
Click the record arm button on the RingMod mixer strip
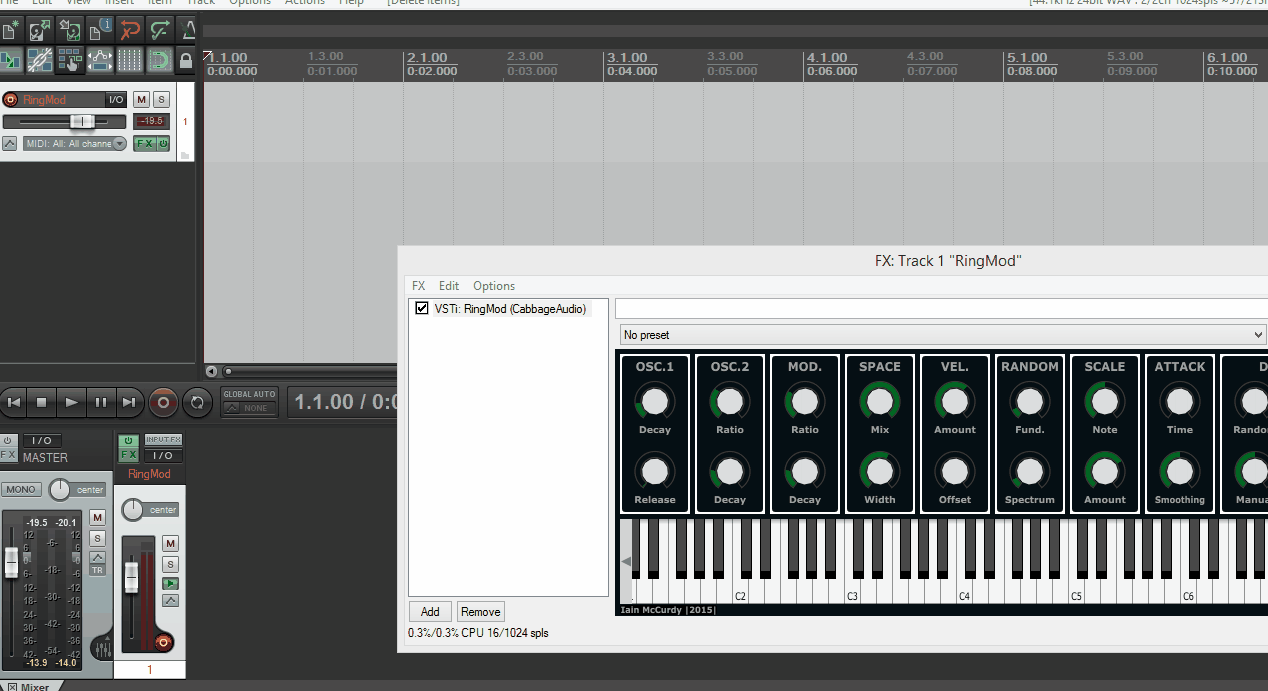click(x=164, y=642)
